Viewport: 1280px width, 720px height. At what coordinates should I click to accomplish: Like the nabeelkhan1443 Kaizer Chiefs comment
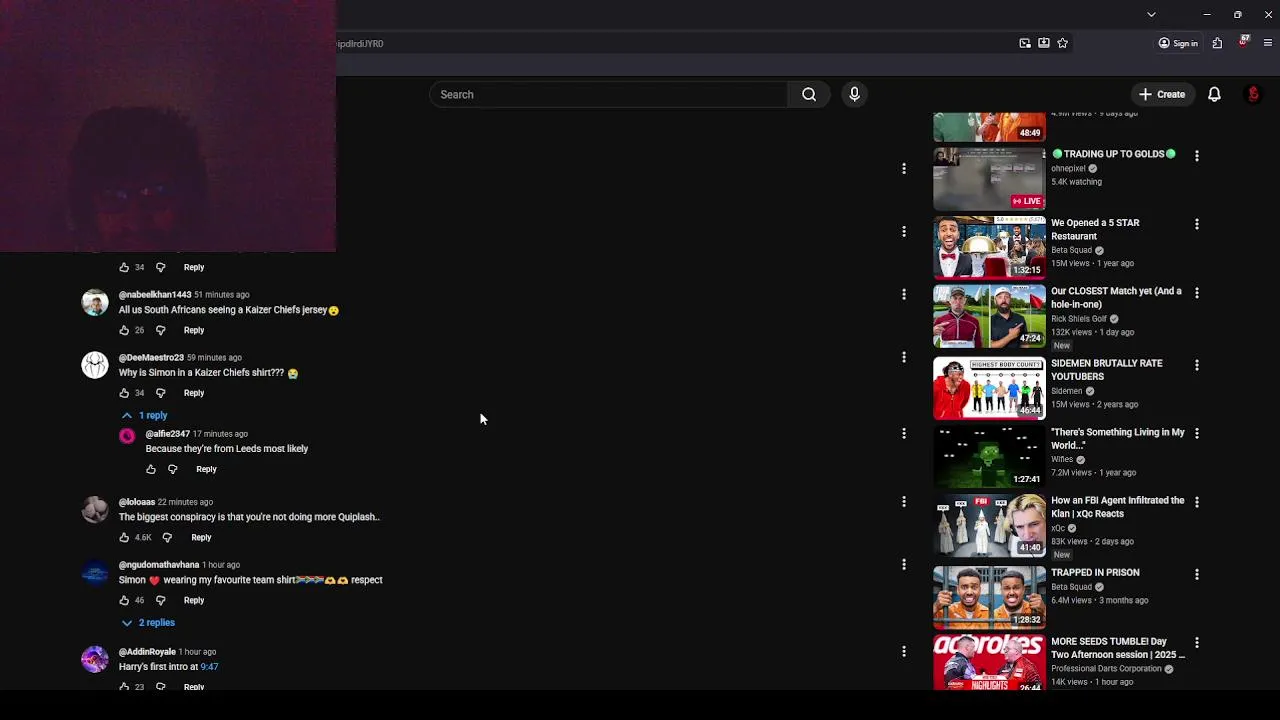(124, 330)
